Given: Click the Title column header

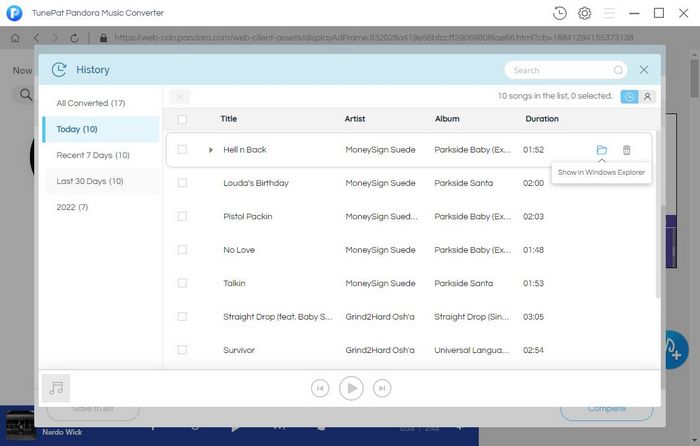Looking at the screenshot, I should coord(229,119).
